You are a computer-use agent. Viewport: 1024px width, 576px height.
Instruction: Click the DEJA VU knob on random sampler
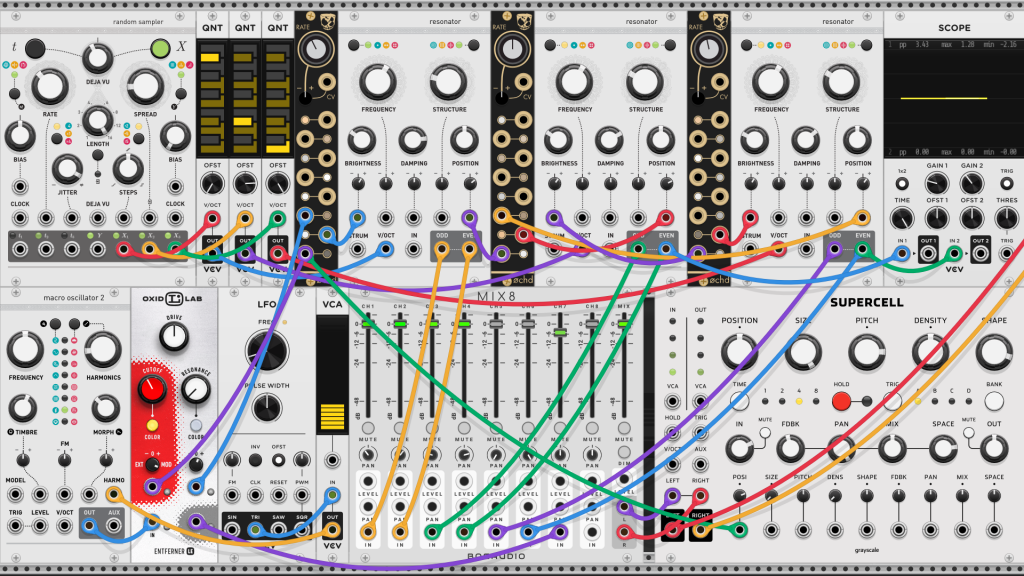pos(97,58)
